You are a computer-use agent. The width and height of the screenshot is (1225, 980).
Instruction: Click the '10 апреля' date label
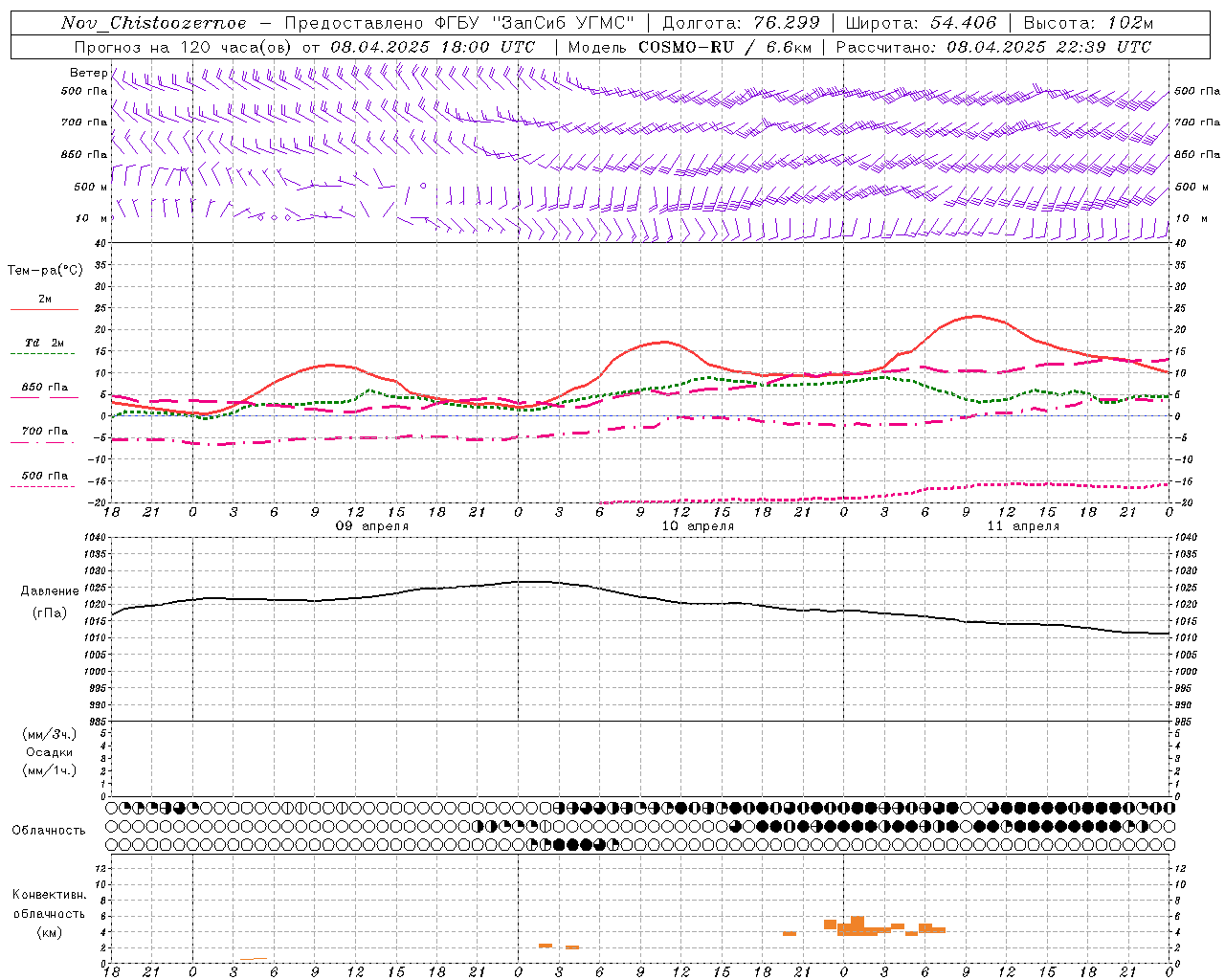click(x=698, y=526)
